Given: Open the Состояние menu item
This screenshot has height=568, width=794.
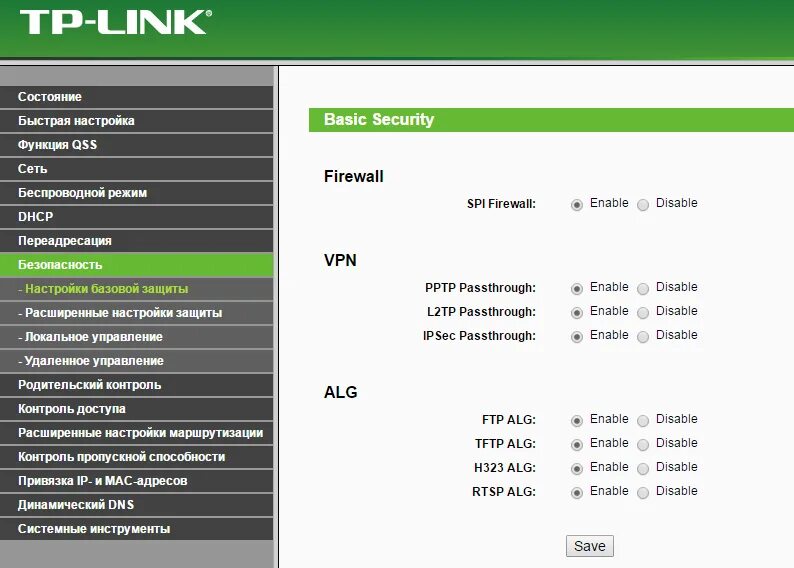Looking at the screenshot, I should 50,97.
